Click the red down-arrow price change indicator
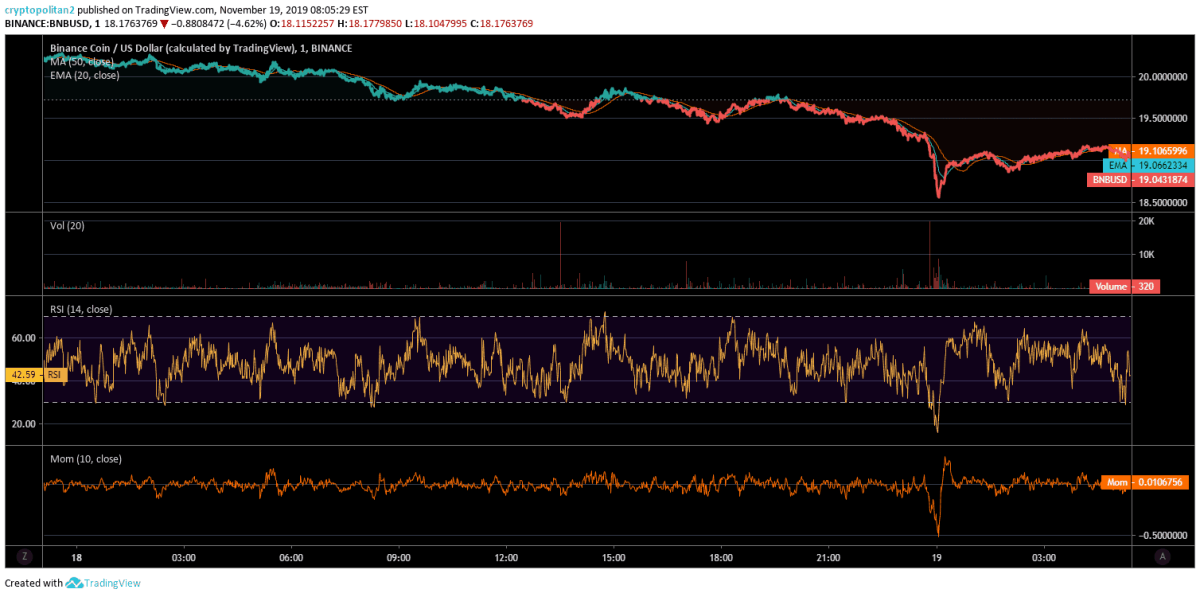This screenshot has height=597, width=1200. pos(164,23)
